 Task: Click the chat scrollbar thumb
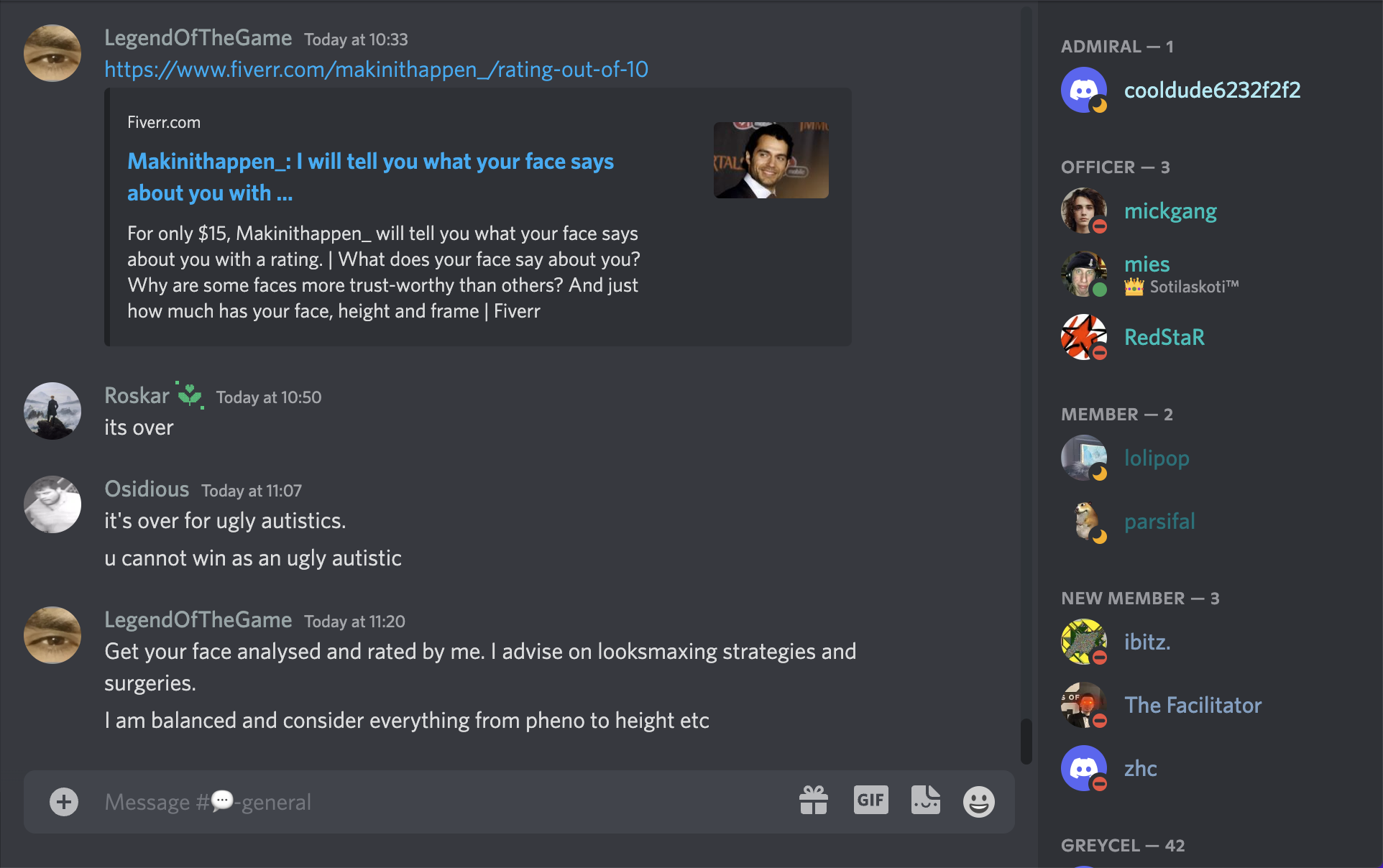[x=1026, y=741]
